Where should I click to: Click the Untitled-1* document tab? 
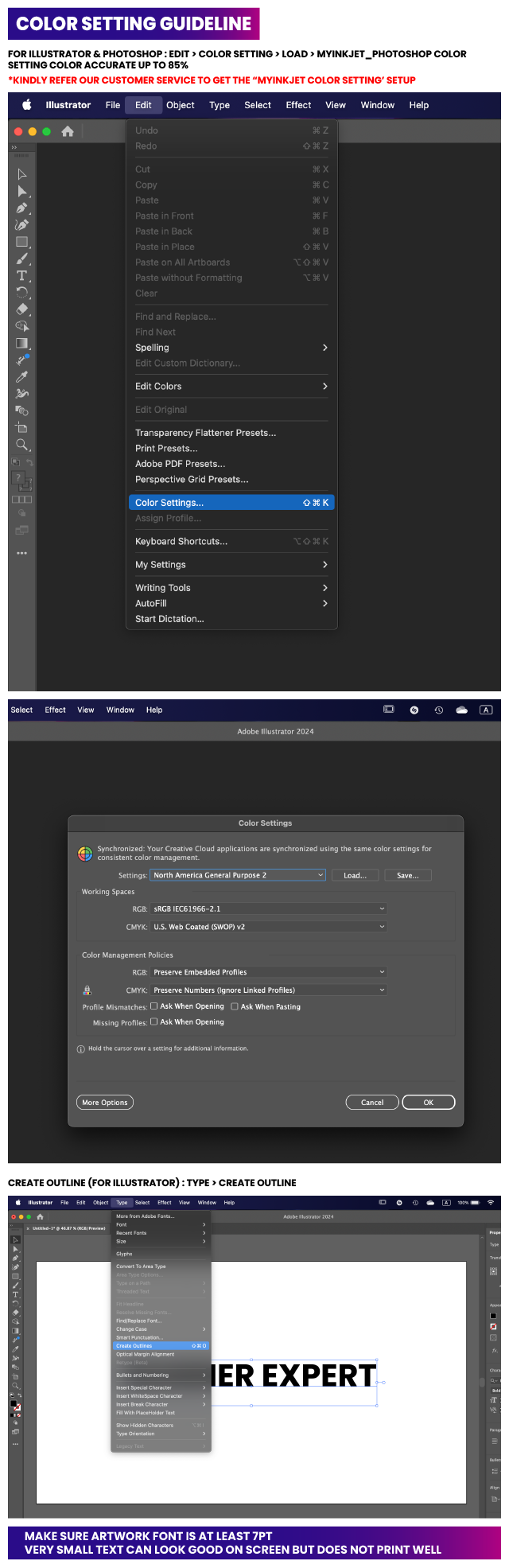[x=67, y=1228]
